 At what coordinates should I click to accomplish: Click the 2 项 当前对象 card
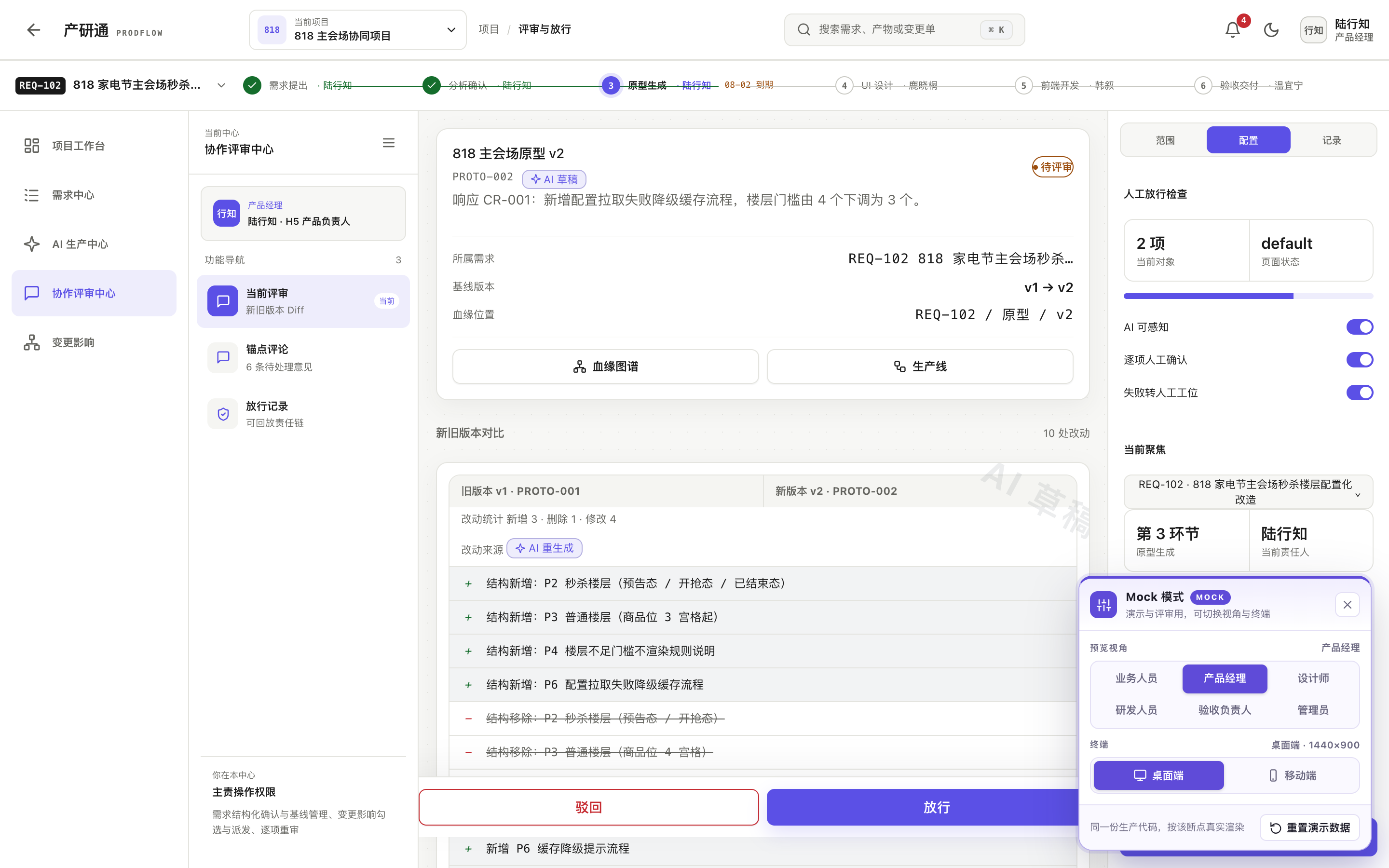pyautogui.click(x=1186, y=250)
